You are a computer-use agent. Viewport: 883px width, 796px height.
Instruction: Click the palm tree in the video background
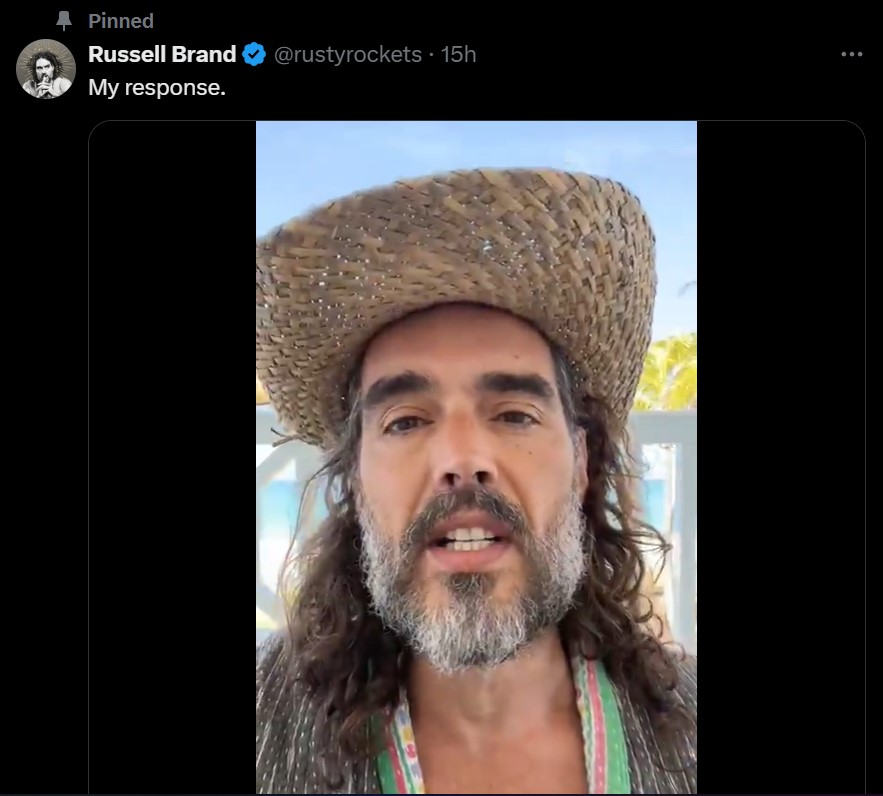pos(671,372)
